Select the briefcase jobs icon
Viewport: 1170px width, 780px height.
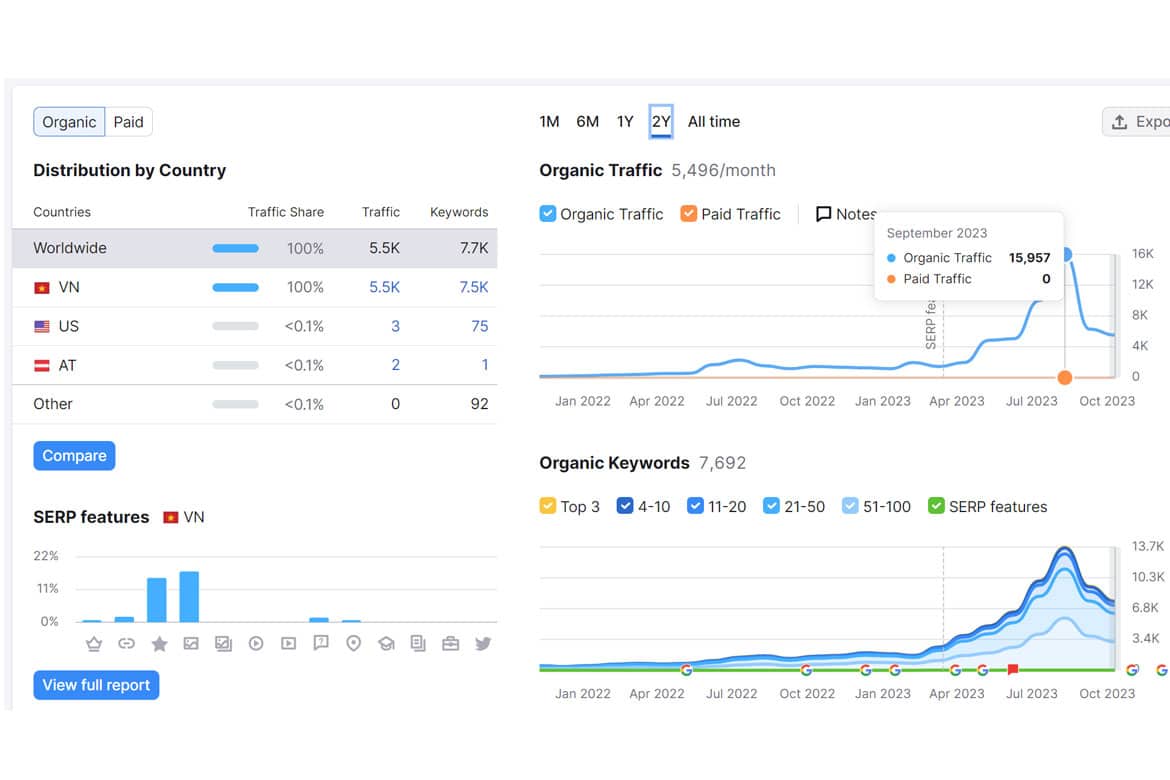click(451, 643)
